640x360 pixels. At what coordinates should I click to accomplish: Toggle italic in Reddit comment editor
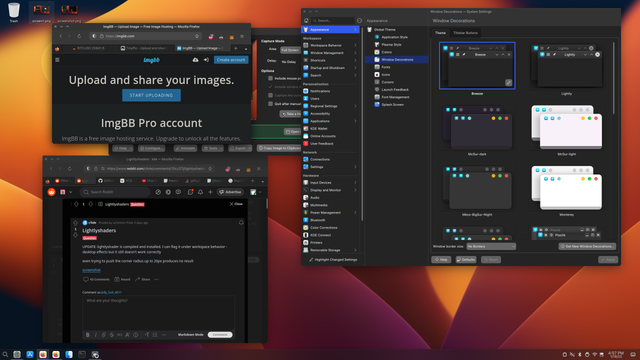96,335
